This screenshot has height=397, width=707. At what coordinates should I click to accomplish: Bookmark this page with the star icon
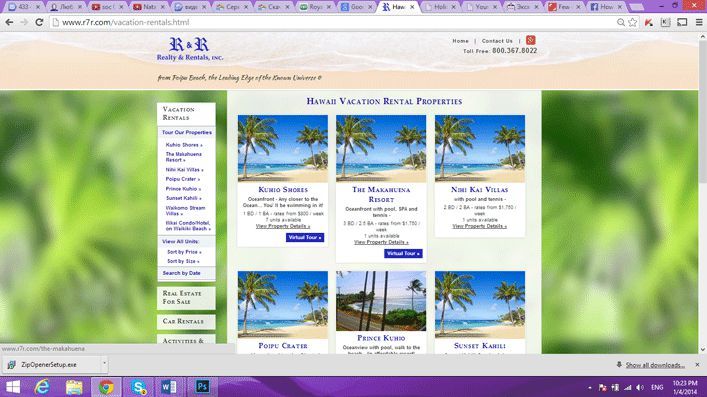click(x=633, y=22)
